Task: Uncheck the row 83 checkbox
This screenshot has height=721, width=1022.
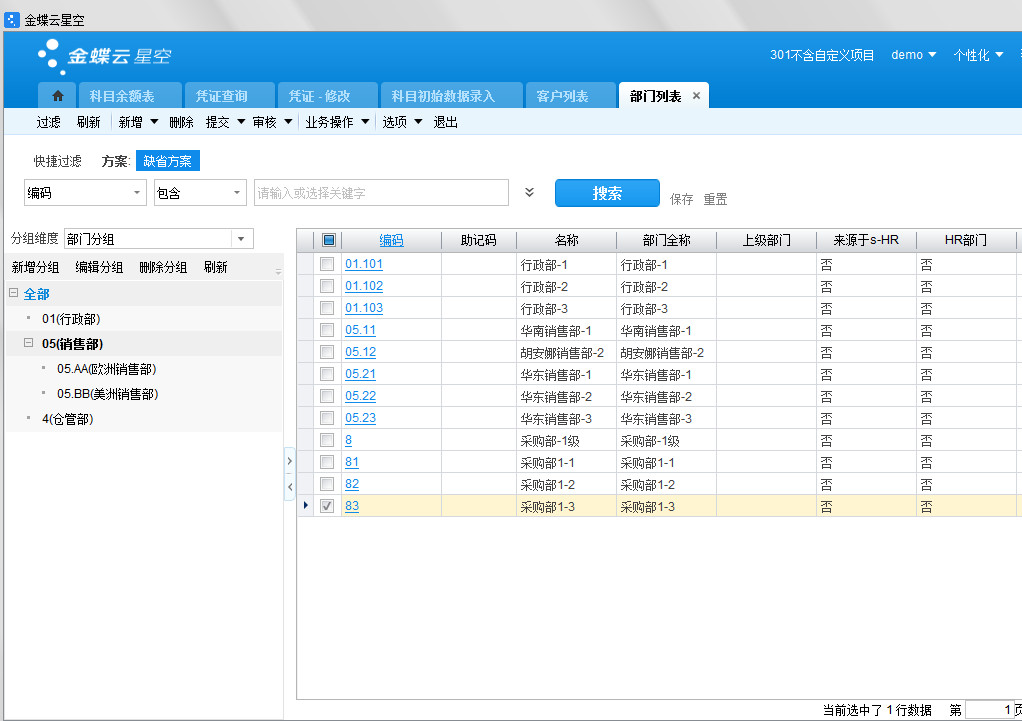Action: (x=327, y=506)
